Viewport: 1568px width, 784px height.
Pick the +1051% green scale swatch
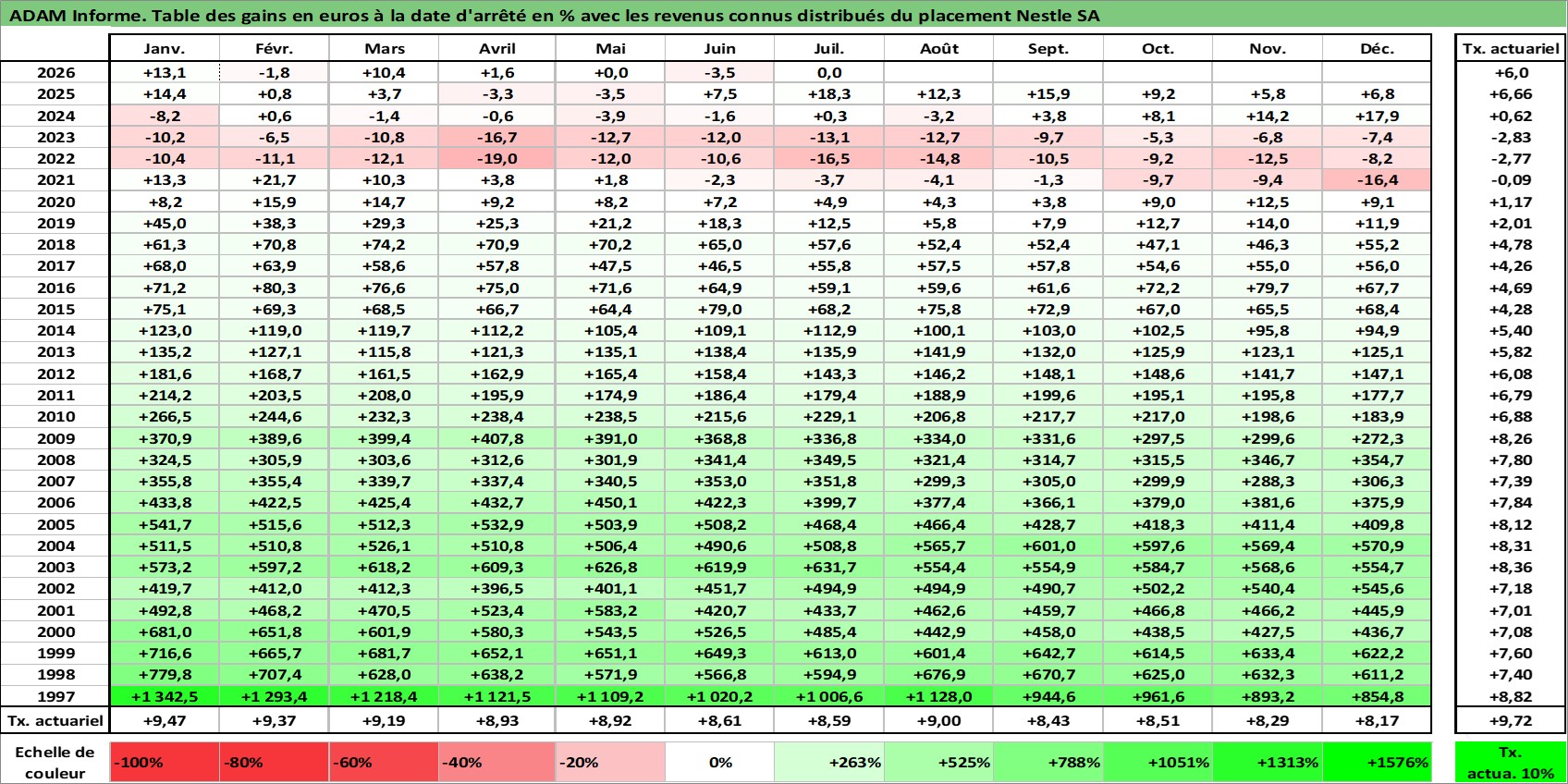click(1158, 762)
